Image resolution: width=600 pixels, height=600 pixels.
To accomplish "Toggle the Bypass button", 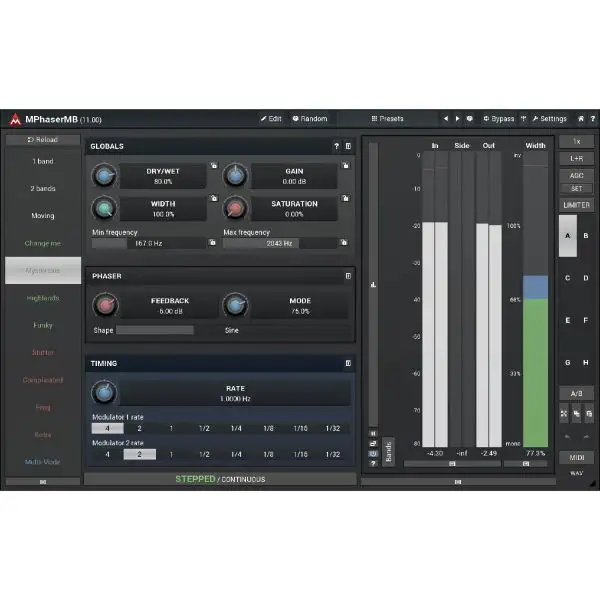I will (x=499, y=119).
